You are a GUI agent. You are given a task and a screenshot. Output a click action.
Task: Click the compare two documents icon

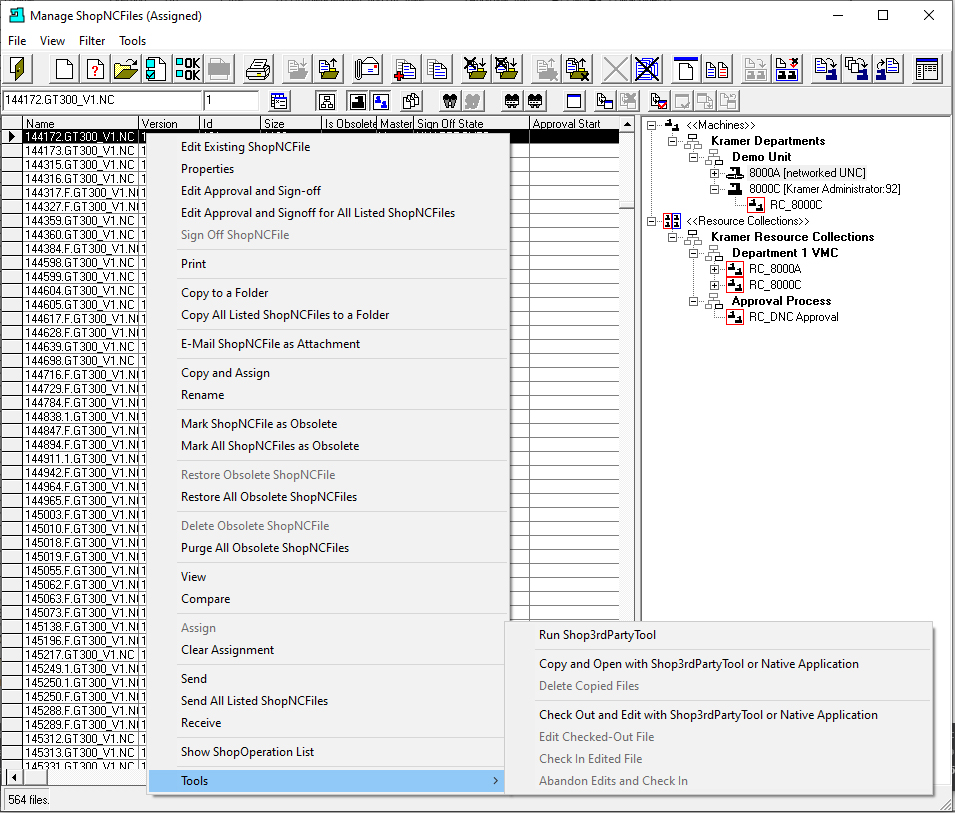point(717,69)
